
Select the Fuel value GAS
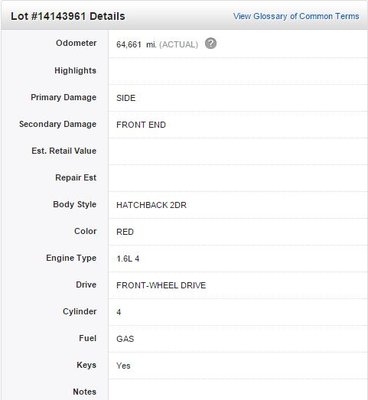(125, 339)
